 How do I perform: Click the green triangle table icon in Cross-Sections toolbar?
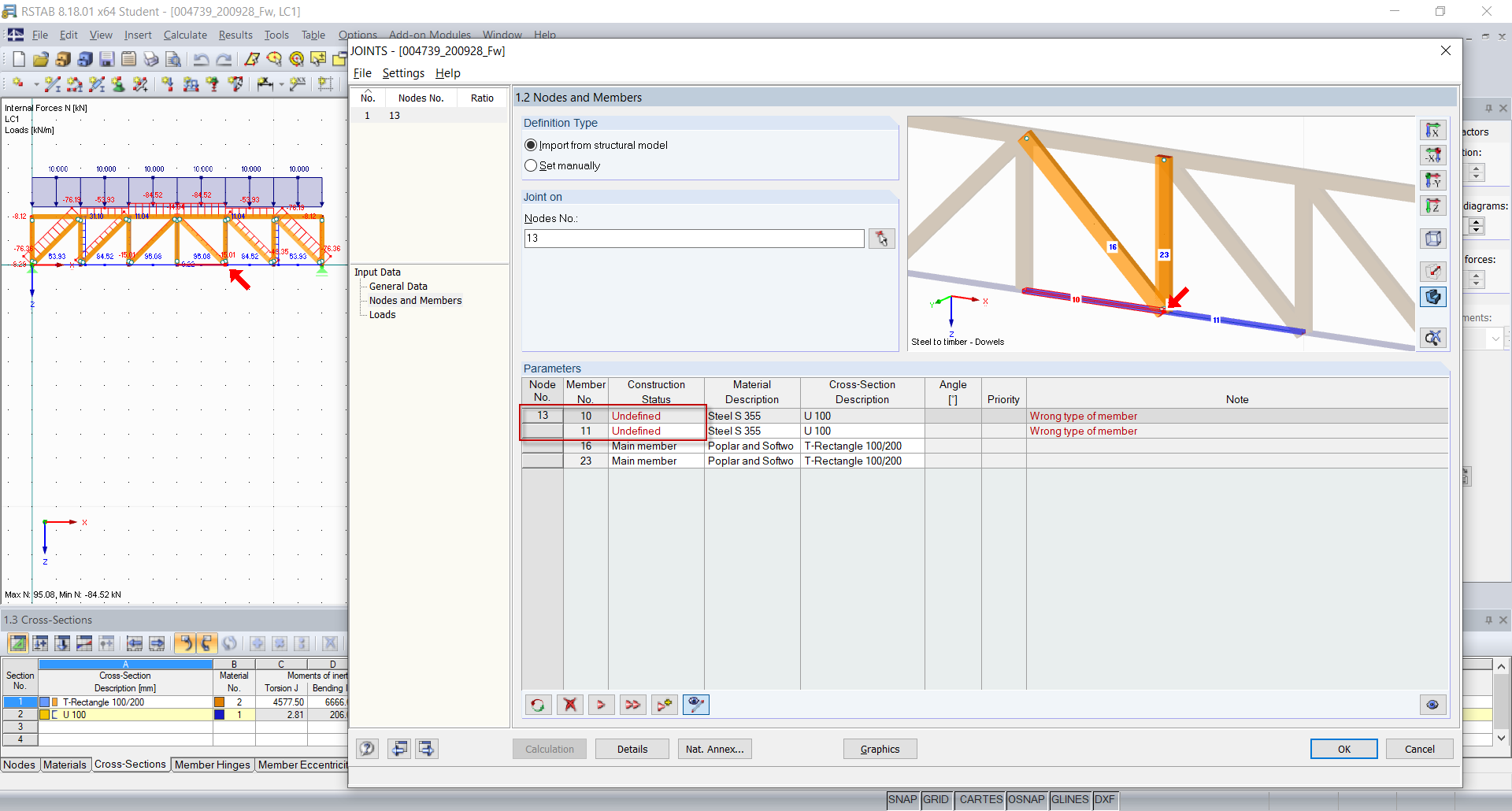pyautogui.click(x=17, y=643)
